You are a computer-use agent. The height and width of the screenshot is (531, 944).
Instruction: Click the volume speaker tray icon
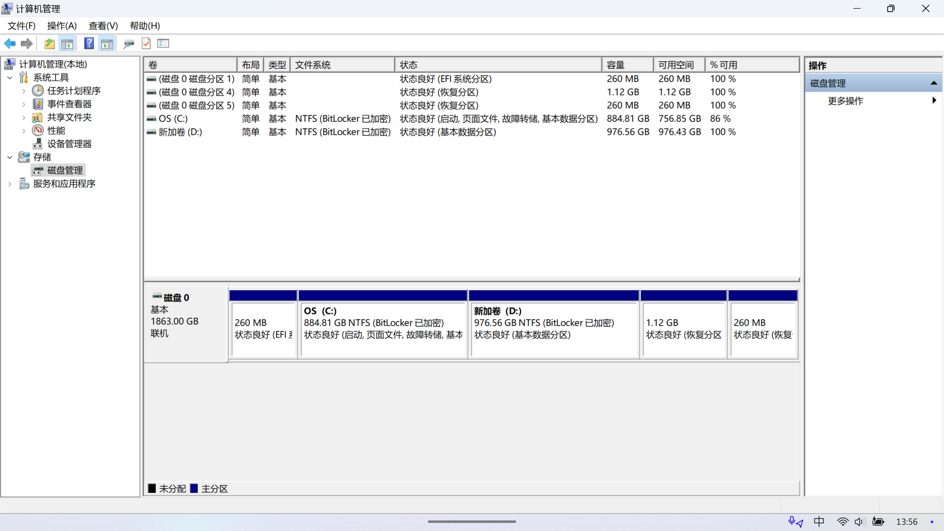[x=859, y=521]
